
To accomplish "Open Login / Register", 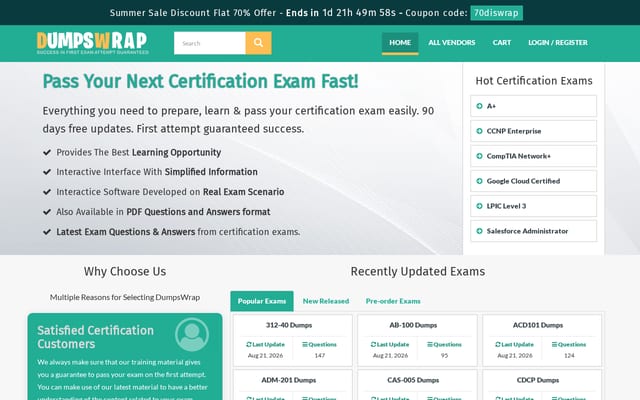I will (x=558, y=43).
